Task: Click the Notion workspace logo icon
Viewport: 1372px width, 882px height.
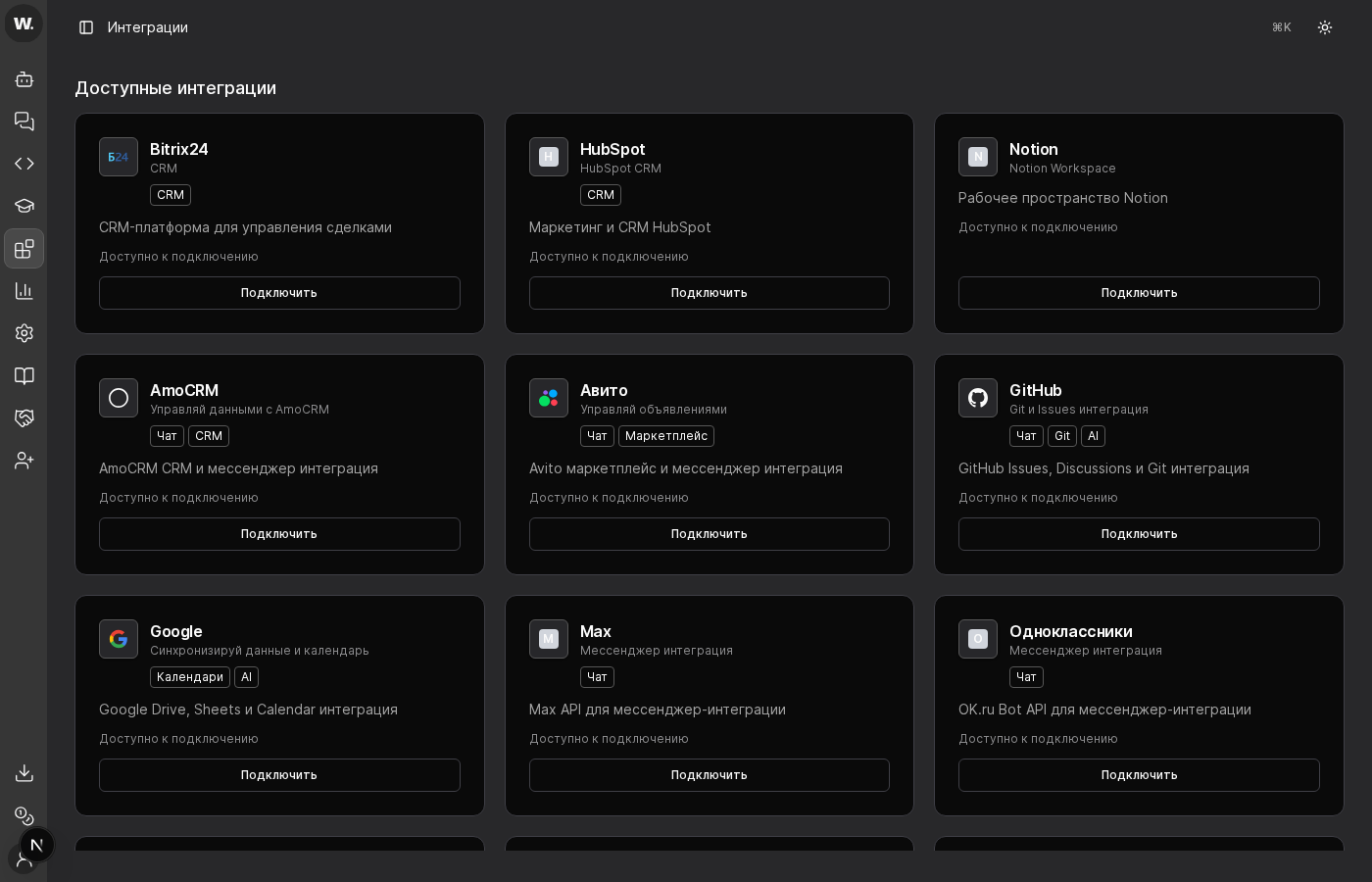Action: tap(978, 157)
